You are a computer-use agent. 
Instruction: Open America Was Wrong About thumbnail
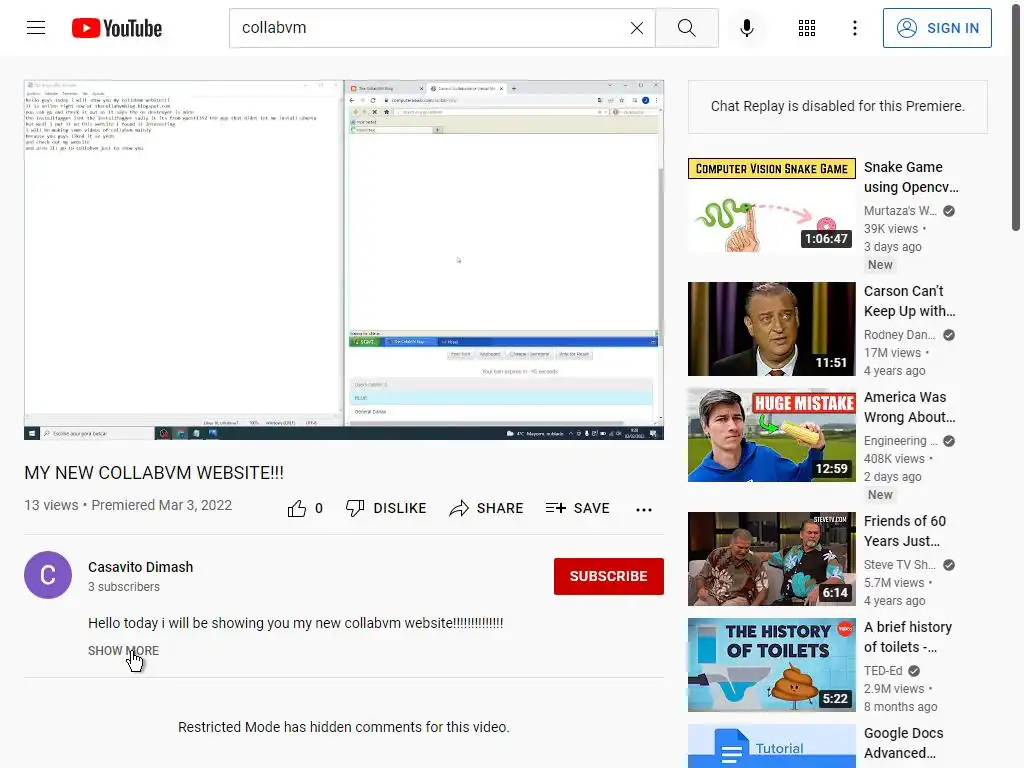[x=771, y=435]
